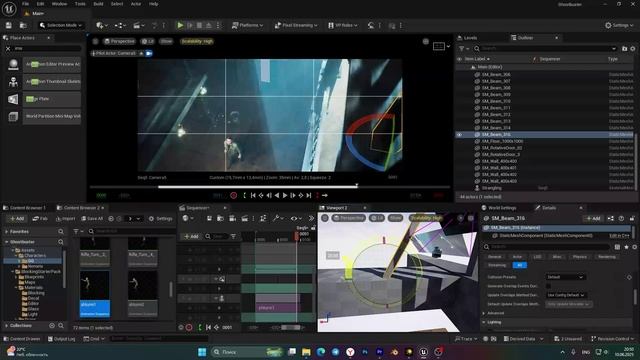Open the Content Drawer browse icon beside Save

pos(23,25)
